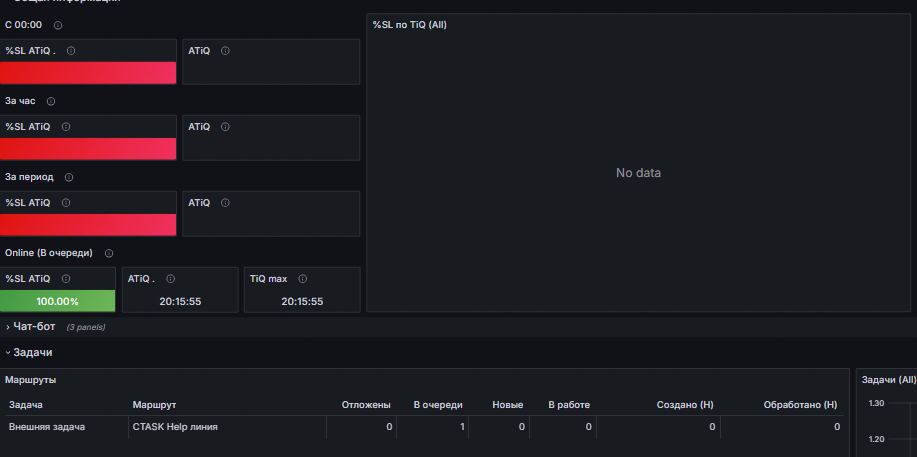Click info icon on 'TiQ max' panel
This screenshot has height=457, width=917.
302,279
